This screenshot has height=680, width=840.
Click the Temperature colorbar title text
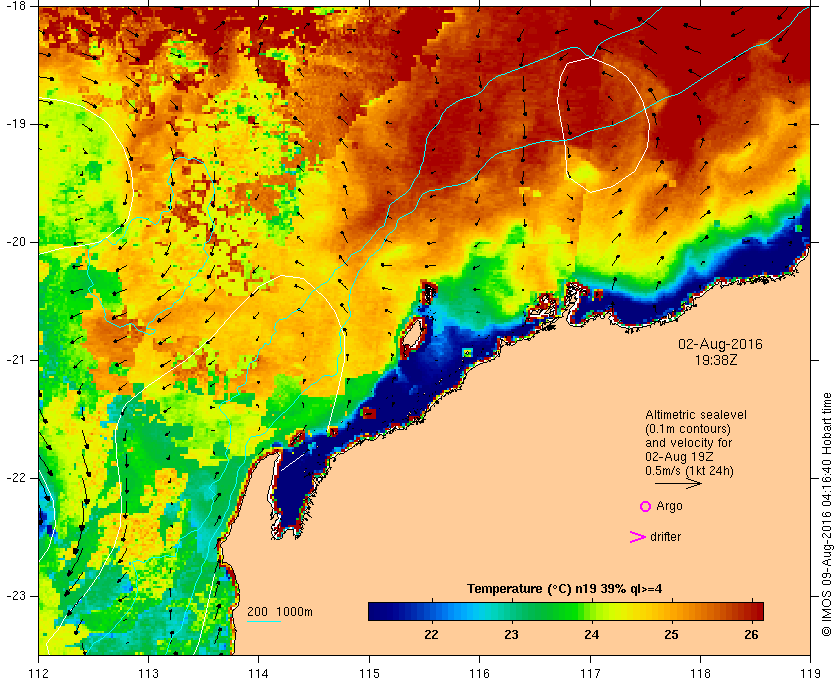coord(564,589)
